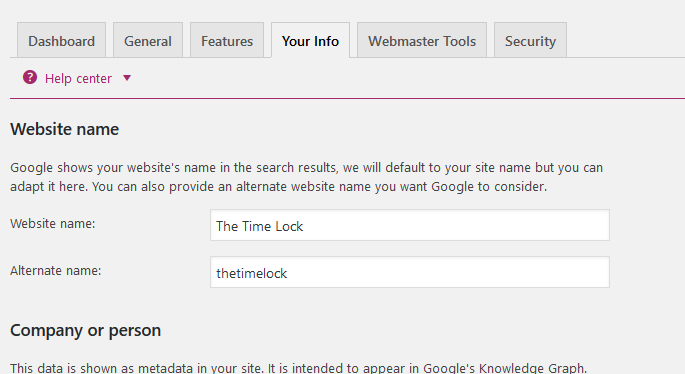Viewport: 685px width, 374px height.
Task: Select the Your Info tab
Action: point(310,40)
